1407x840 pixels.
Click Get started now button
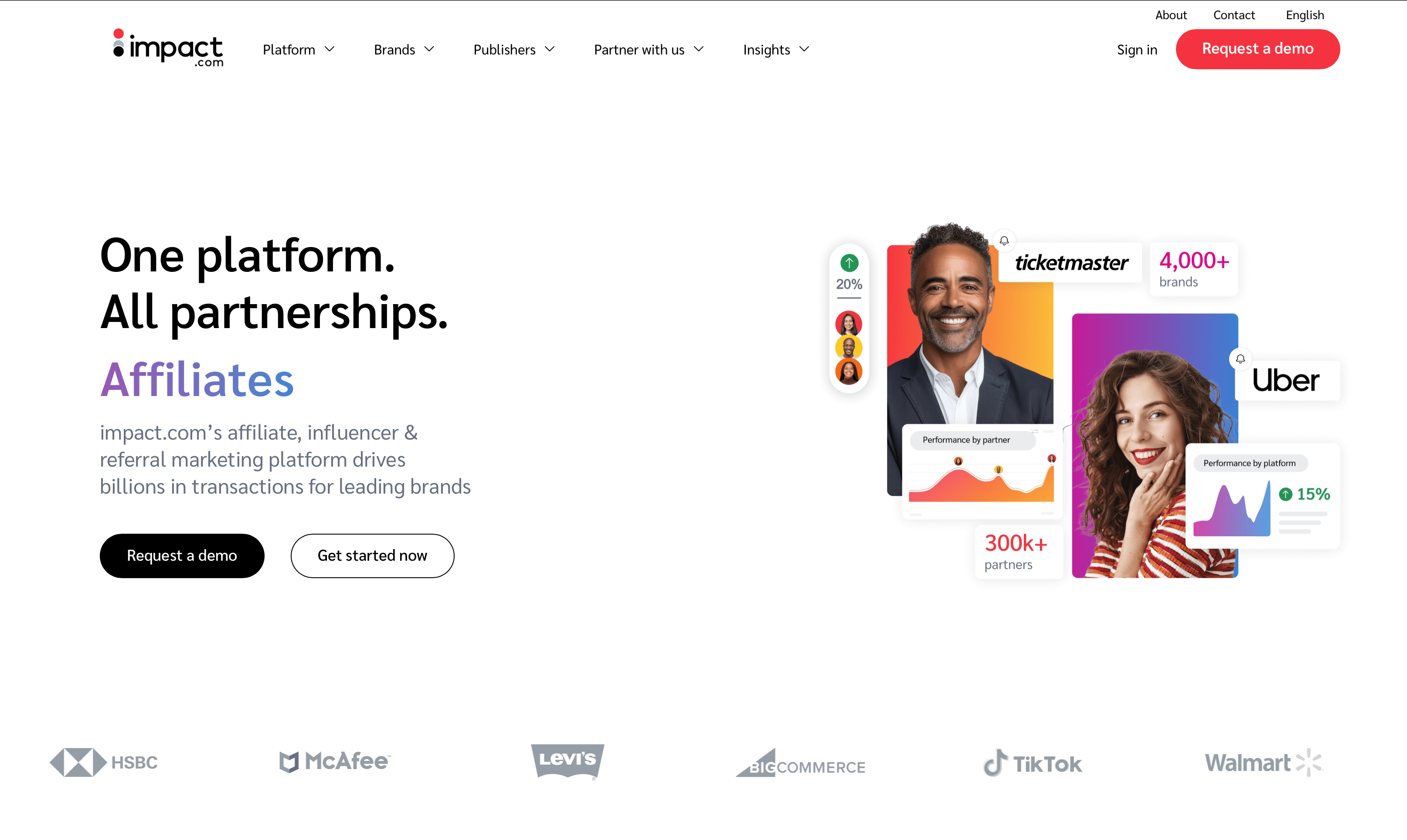coord(372,555)
